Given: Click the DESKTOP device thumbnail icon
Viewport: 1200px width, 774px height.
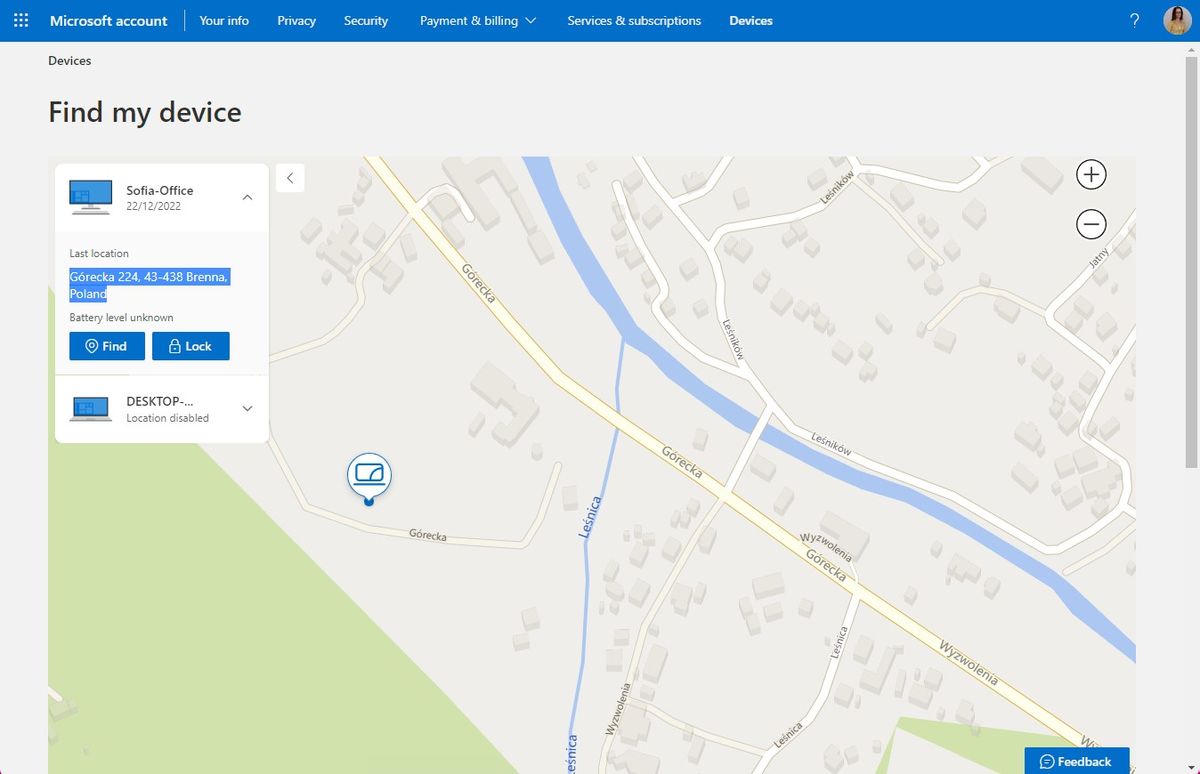Looking at the screenshot, I should [x=90, y=408].
